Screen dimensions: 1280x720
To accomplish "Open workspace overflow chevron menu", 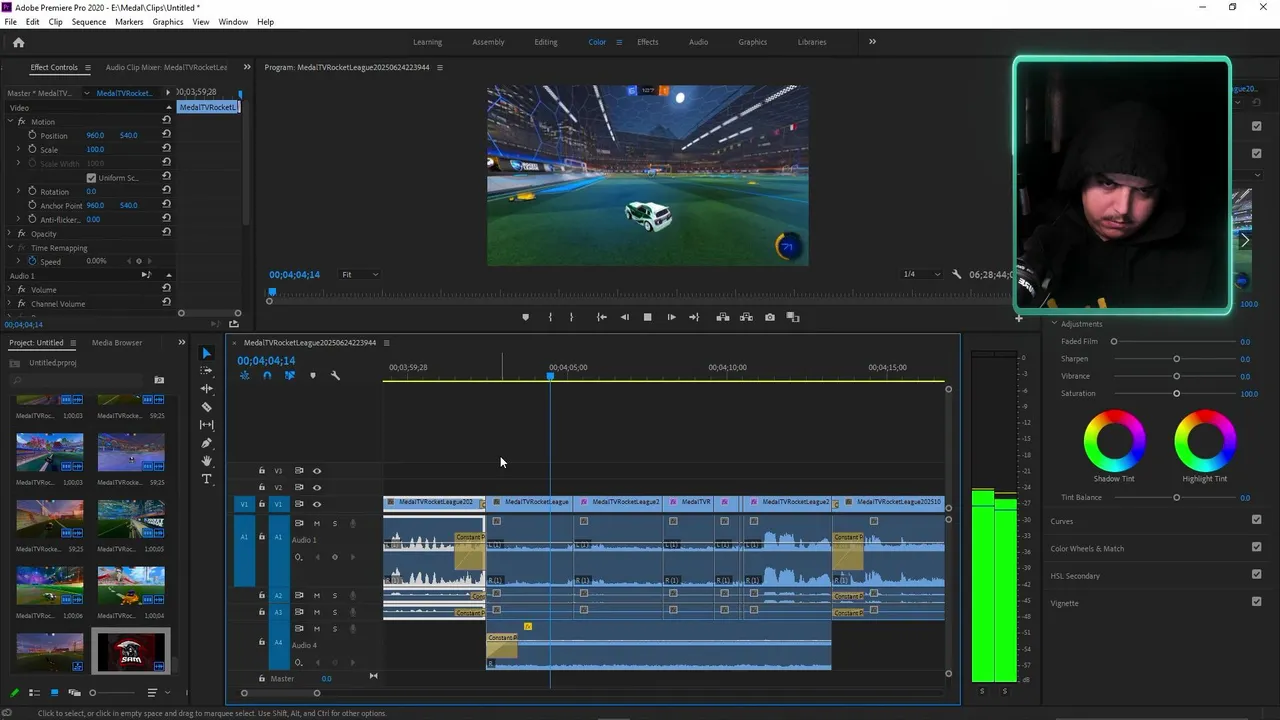I will pyautogui.click(x=872, y=42).
